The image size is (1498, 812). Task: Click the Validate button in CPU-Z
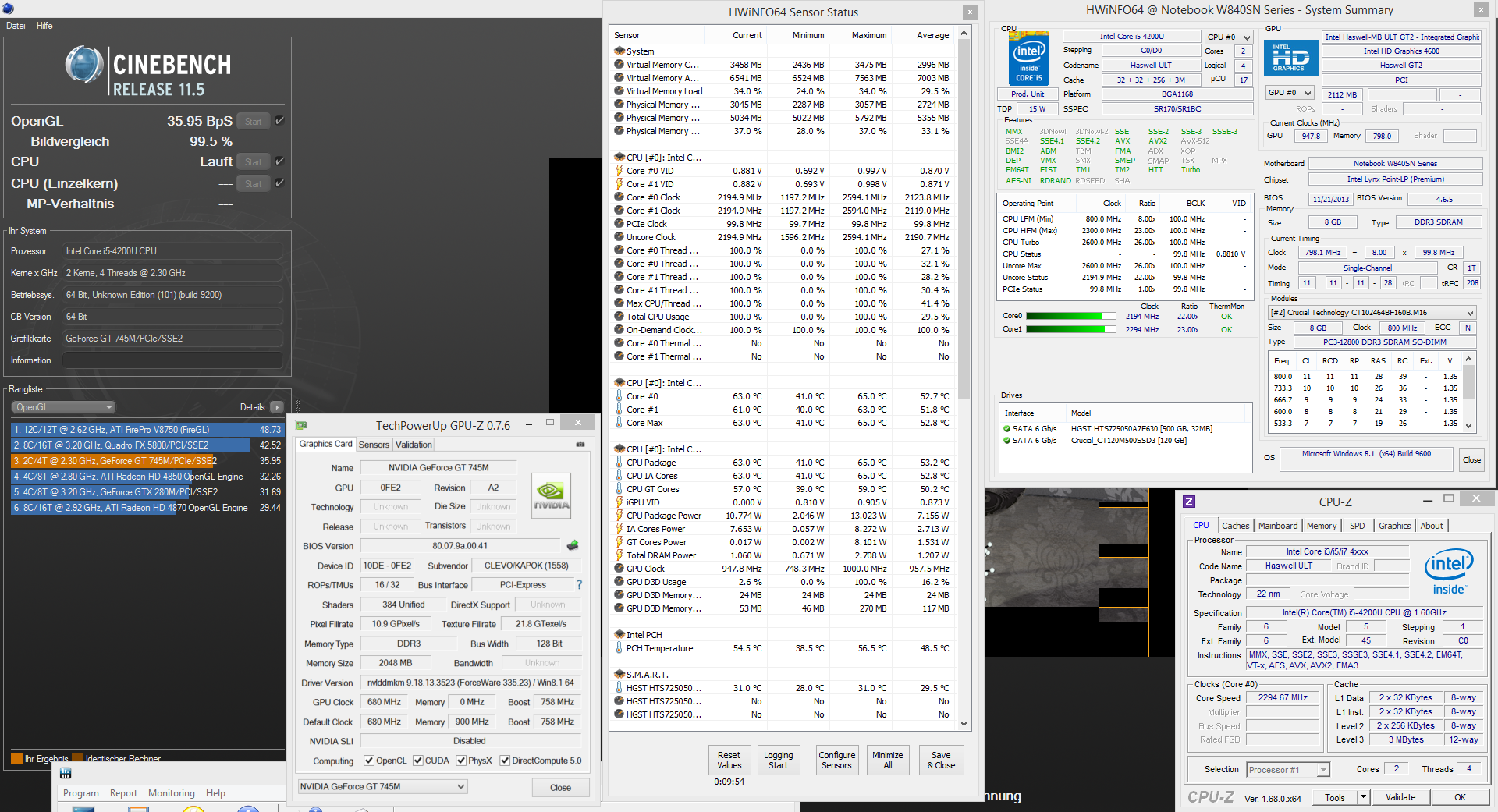point(1400,797)
